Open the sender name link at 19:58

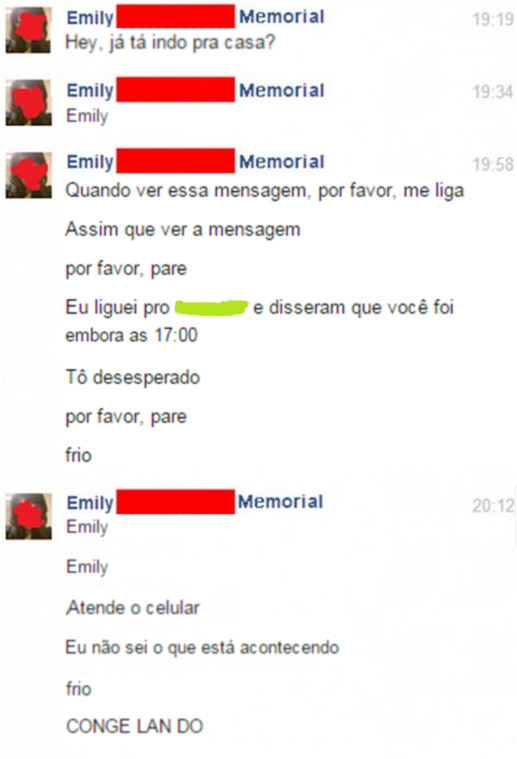coord(196,161)
